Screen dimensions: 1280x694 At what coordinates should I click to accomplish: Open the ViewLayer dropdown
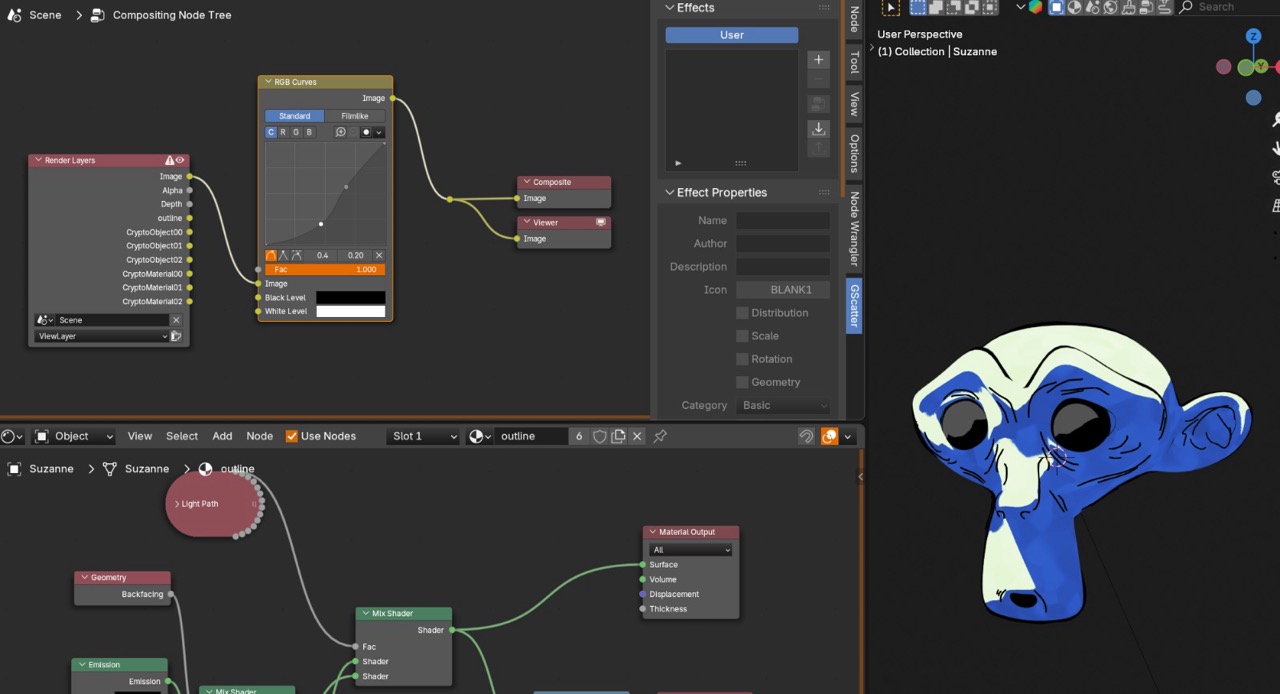coord(102,336)
